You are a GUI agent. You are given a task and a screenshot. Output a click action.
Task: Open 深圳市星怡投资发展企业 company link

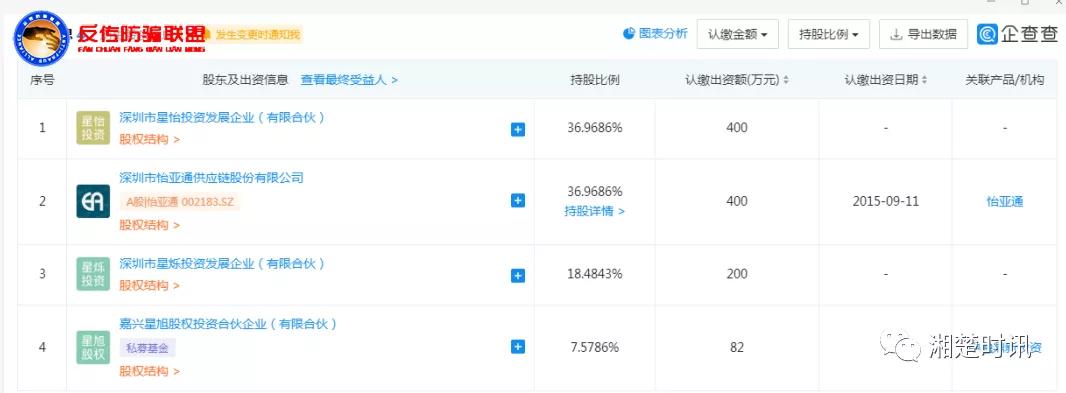tap(222, 117)
